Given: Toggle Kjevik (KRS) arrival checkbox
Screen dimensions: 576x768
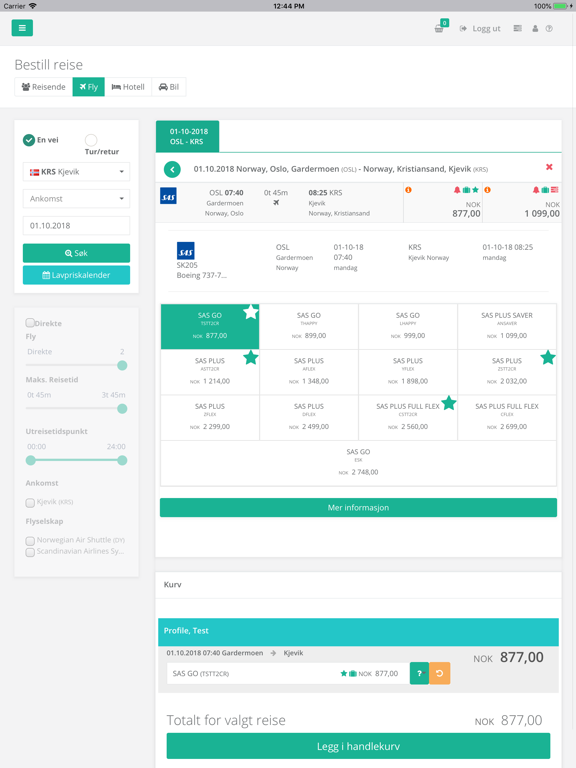Looking at the screenshot, I should 30,503.
